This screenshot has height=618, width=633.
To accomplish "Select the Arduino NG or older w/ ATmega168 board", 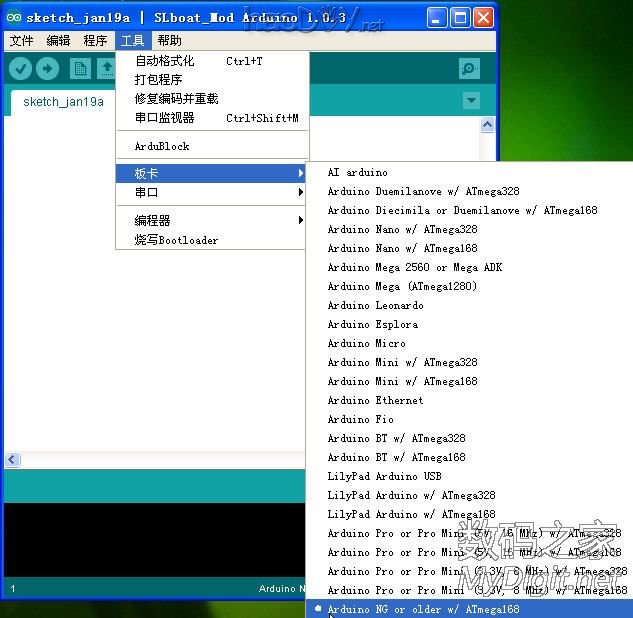I will pos(424,609).
